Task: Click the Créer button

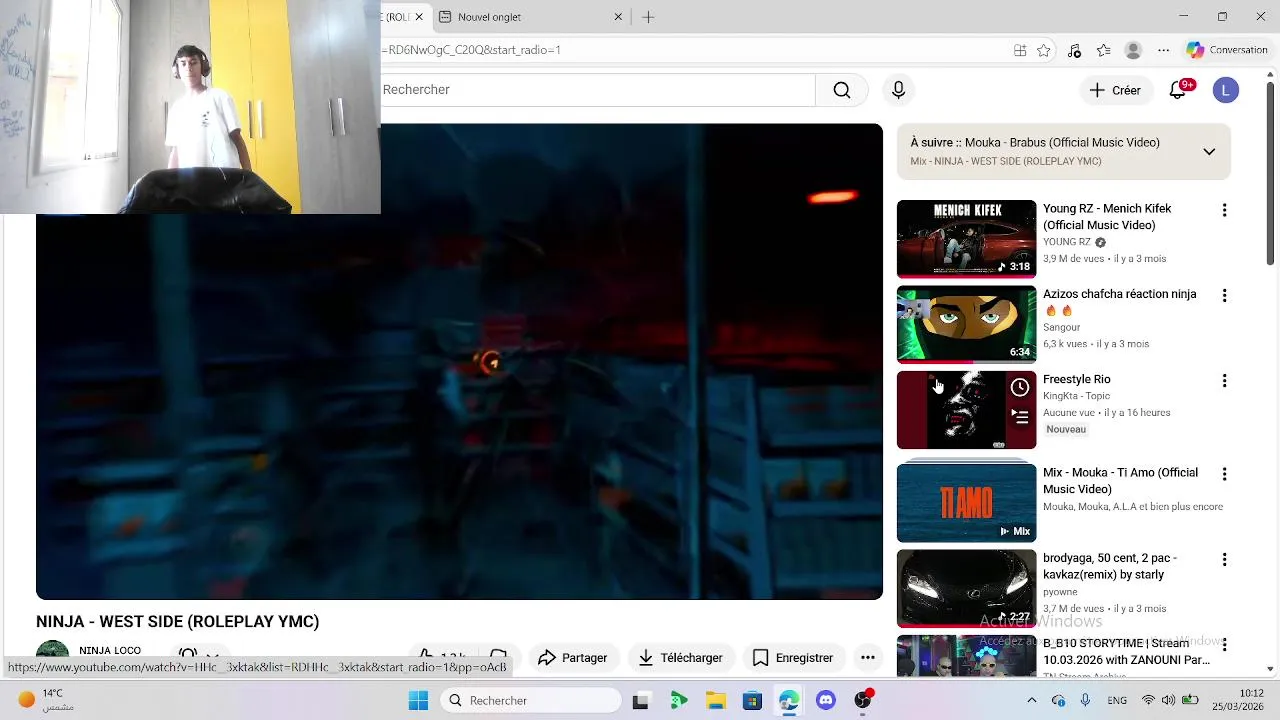Action: pos(1115,90)
